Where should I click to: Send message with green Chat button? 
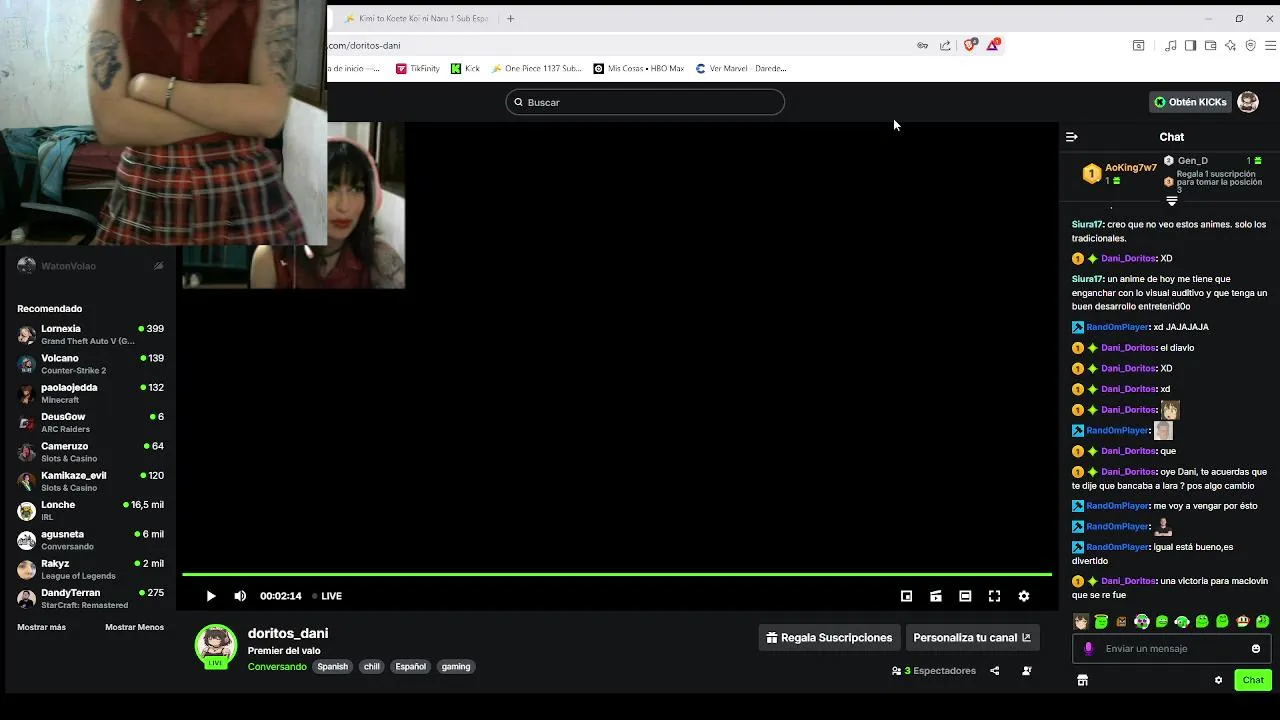(x=1253, y=680)
